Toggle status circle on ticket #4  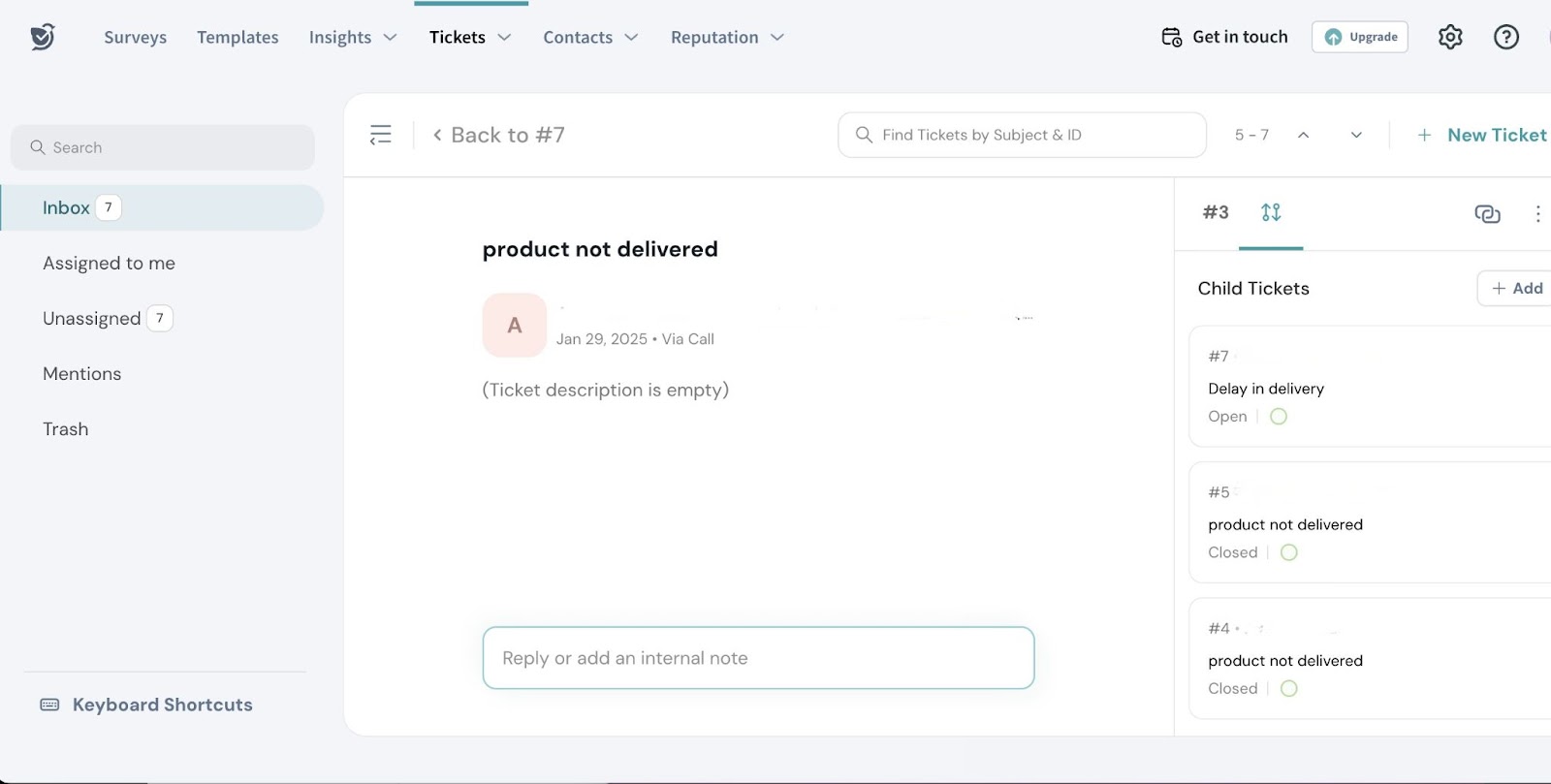pyautogui.click(x=1289, y=689)
